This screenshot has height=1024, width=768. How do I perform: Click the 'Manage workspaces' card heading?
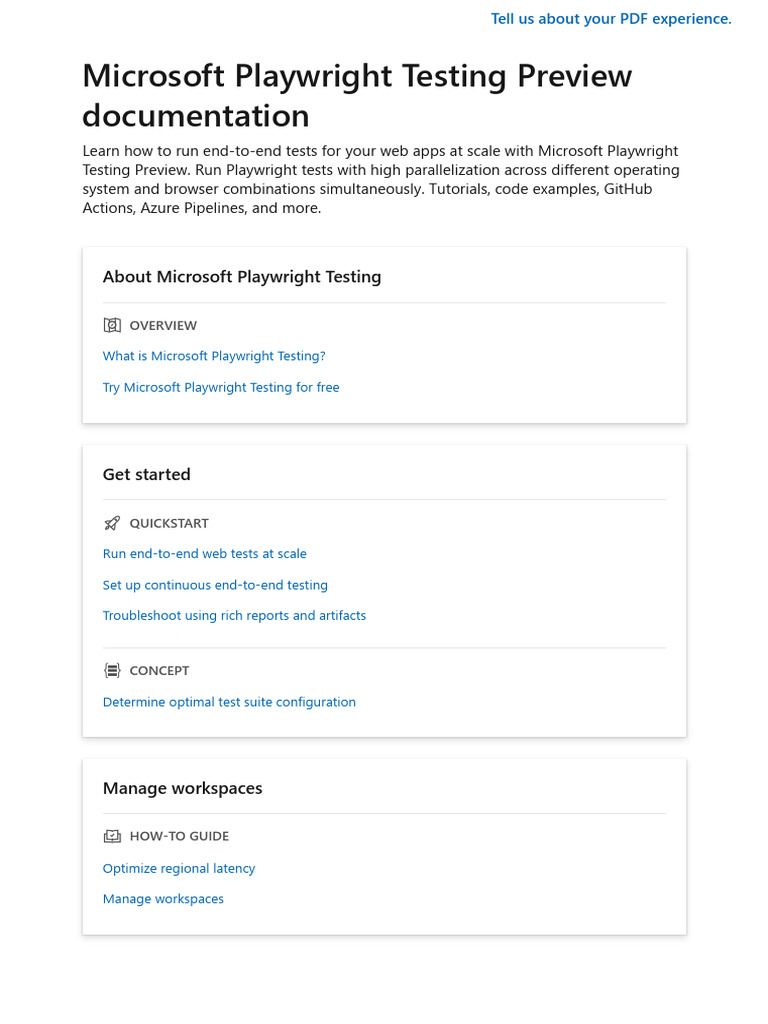(x=182, y=788)
